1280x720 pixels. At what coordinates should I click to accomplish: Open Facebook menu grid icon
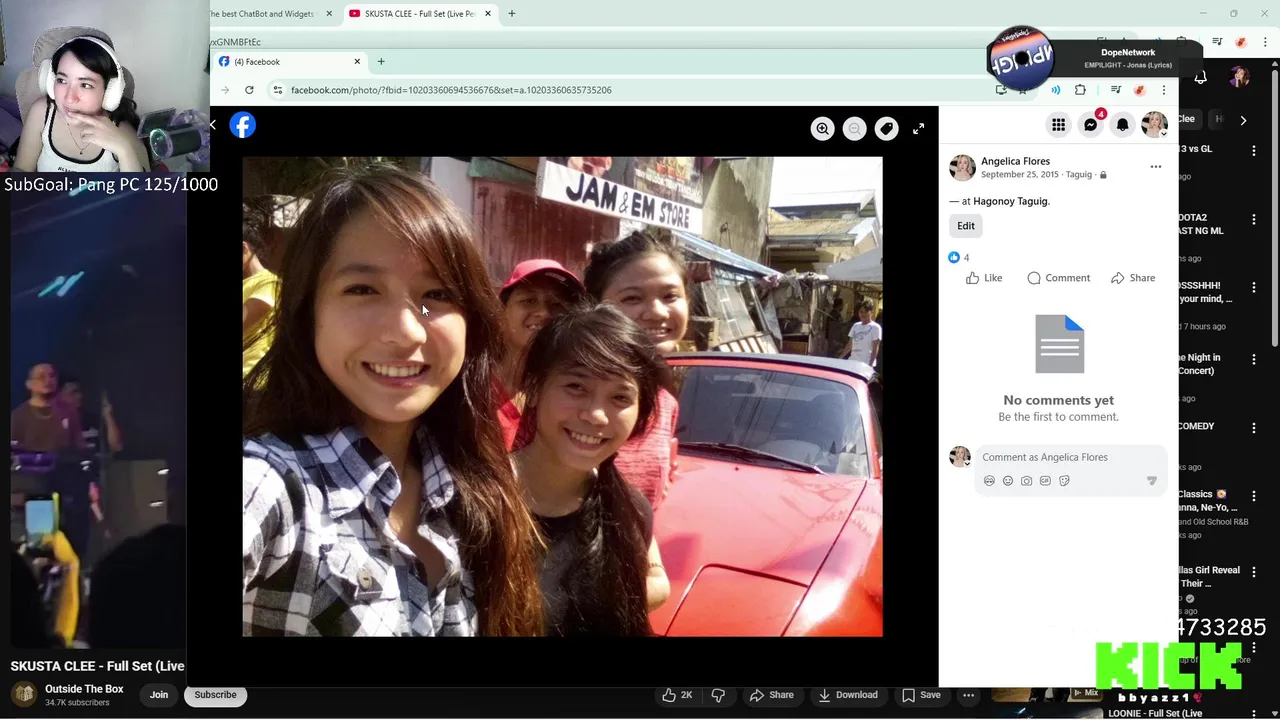tap(1058, 125)
